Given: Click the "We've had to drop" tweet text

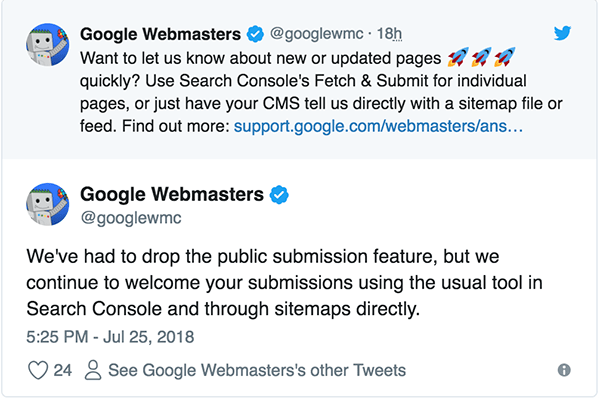Looking at the screenshot, I should click(x=284, y=282).
